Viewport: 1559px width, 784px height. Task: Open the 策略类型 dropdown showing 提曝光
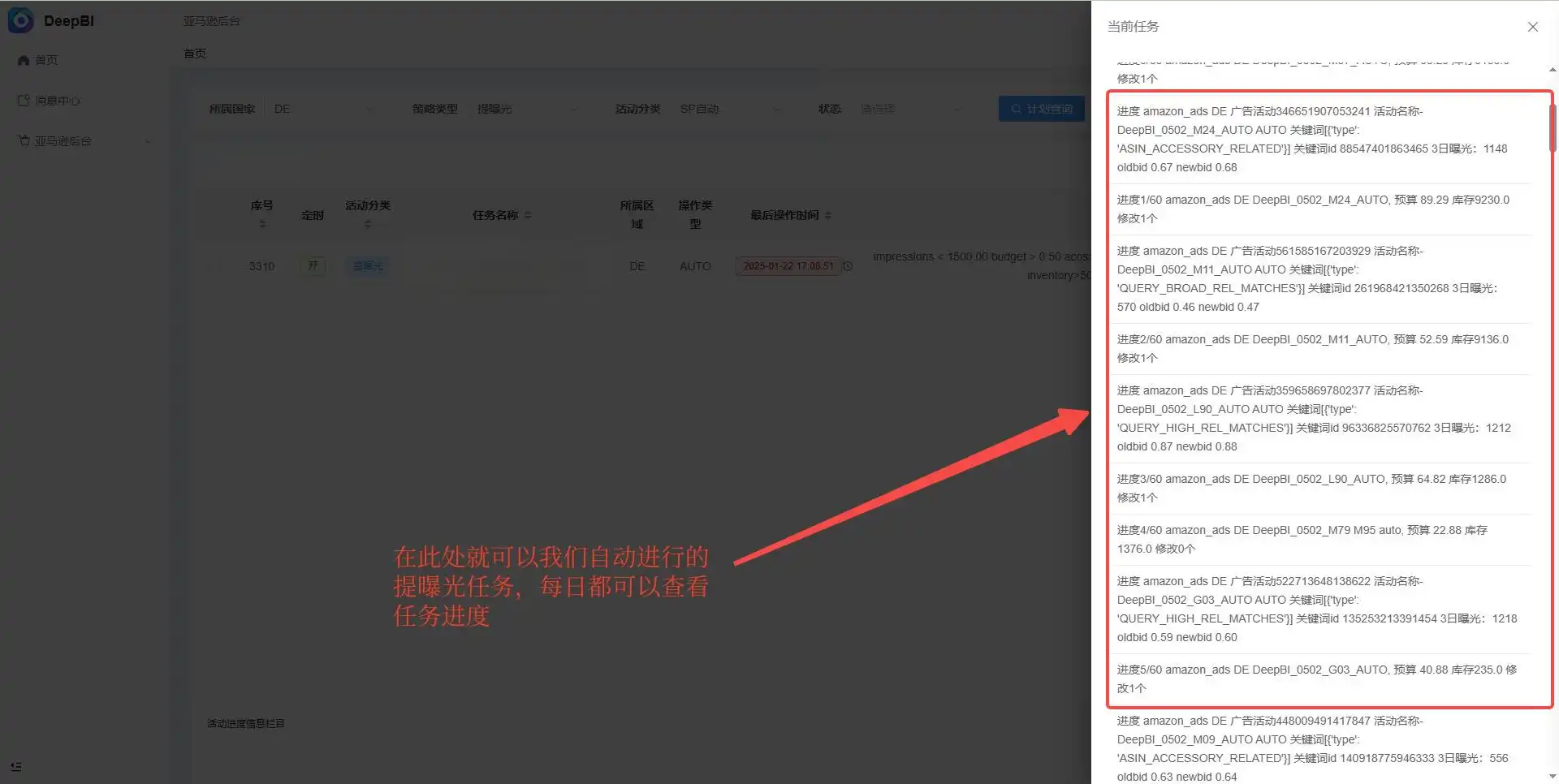[526, 109]
